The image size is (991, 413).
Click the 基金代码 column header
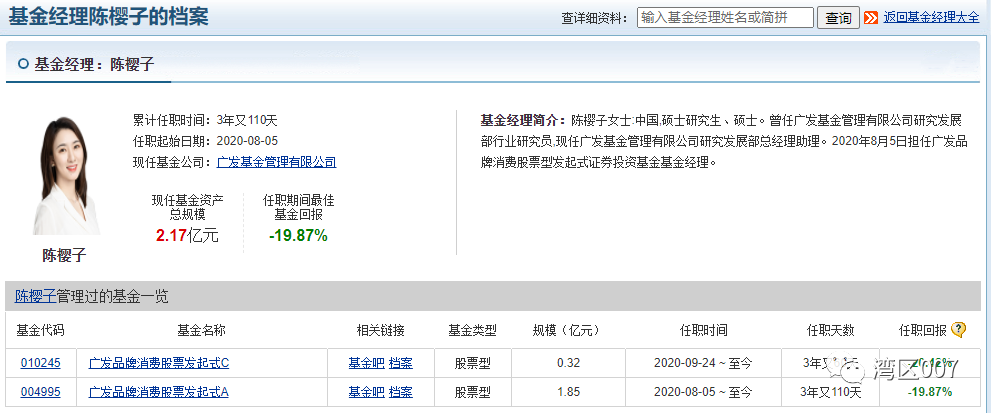click(x=40, y=330)
